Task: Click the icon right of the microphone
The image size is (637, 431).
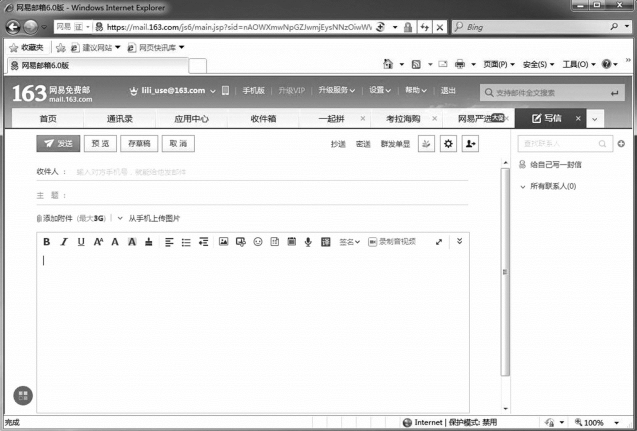Action: coord(325,242)
